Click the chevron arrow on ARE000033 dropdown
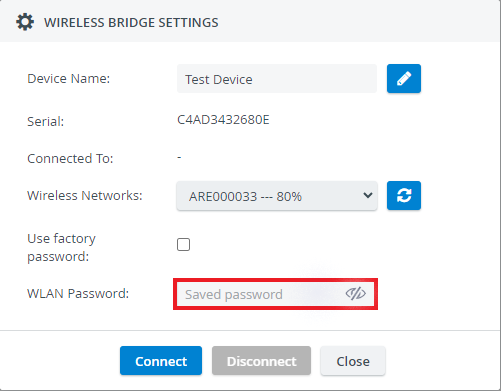The width and height of the screenshot is (501, 391). (x=368, y=195)
